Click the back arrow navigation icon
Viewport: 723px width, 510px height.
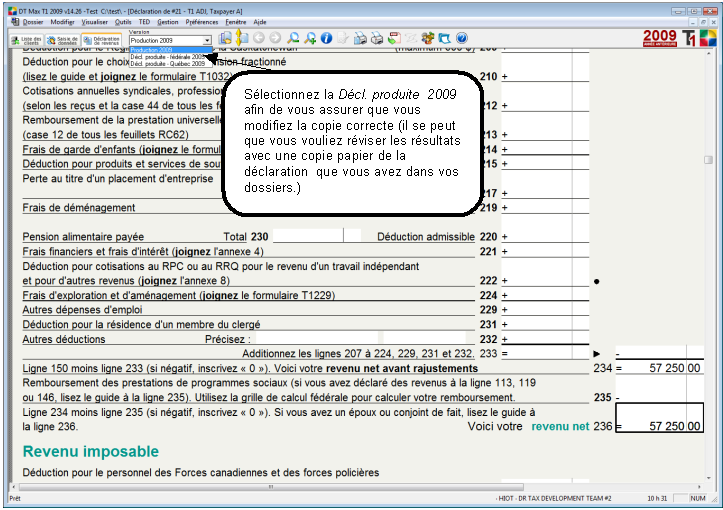click(259, 39)
